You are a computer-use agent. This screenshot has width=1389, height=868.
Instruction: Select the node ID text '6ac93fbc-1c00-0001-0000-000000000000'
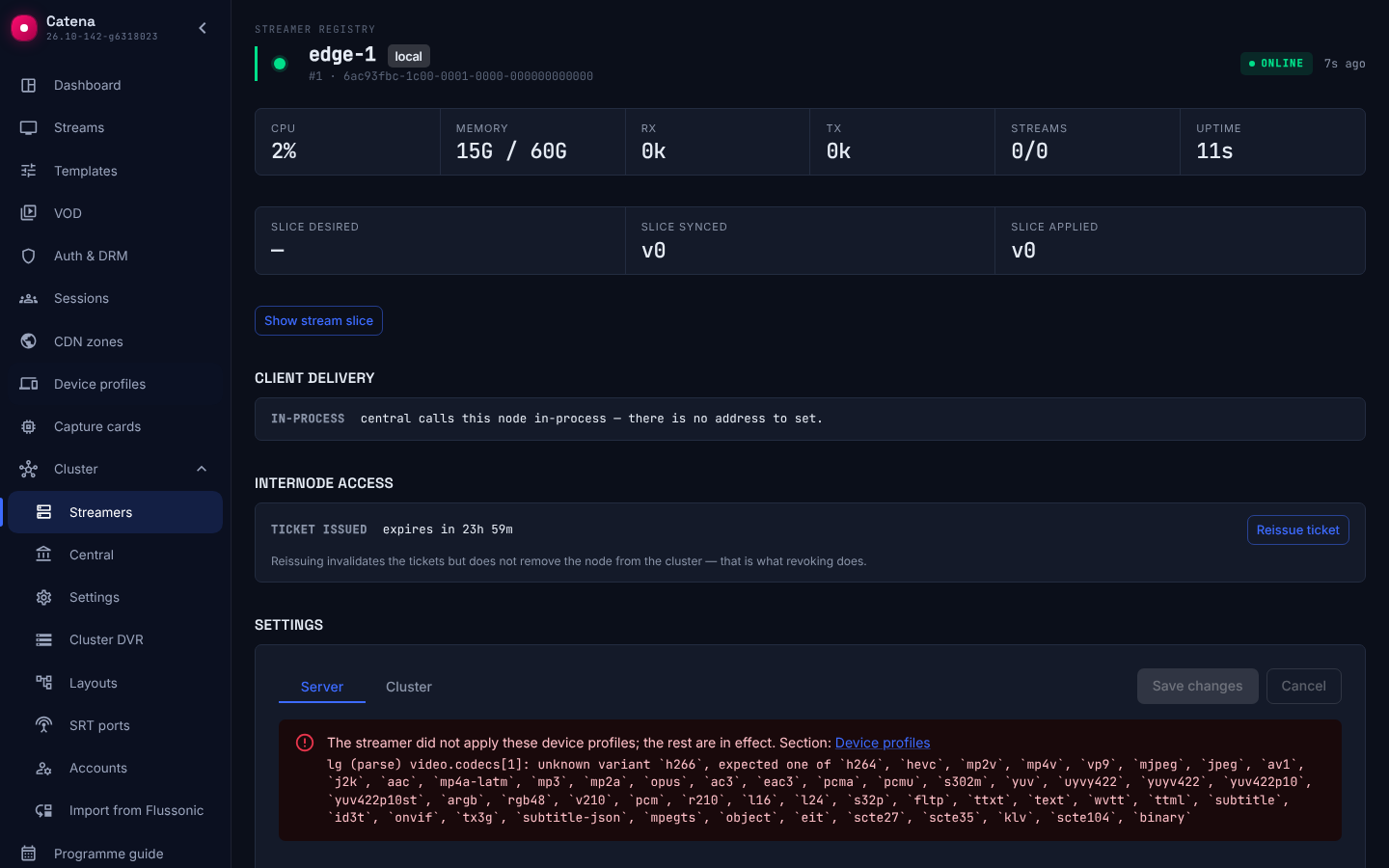click(x=468, y=76)
